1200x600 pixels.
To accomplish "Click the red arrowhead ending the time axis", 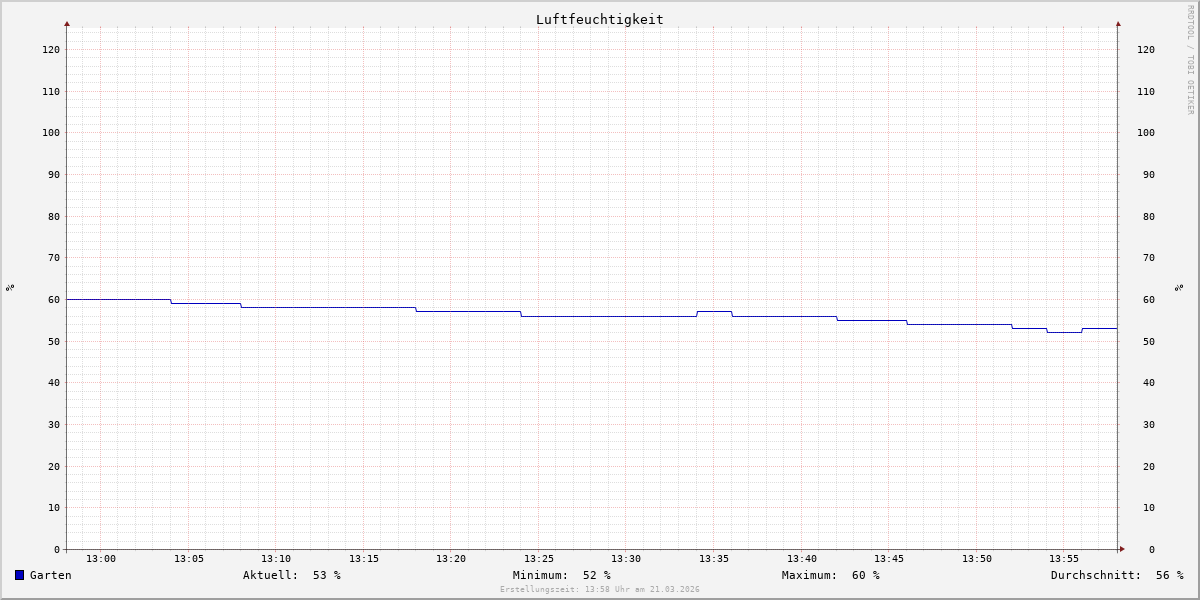I will point(1122,549).
